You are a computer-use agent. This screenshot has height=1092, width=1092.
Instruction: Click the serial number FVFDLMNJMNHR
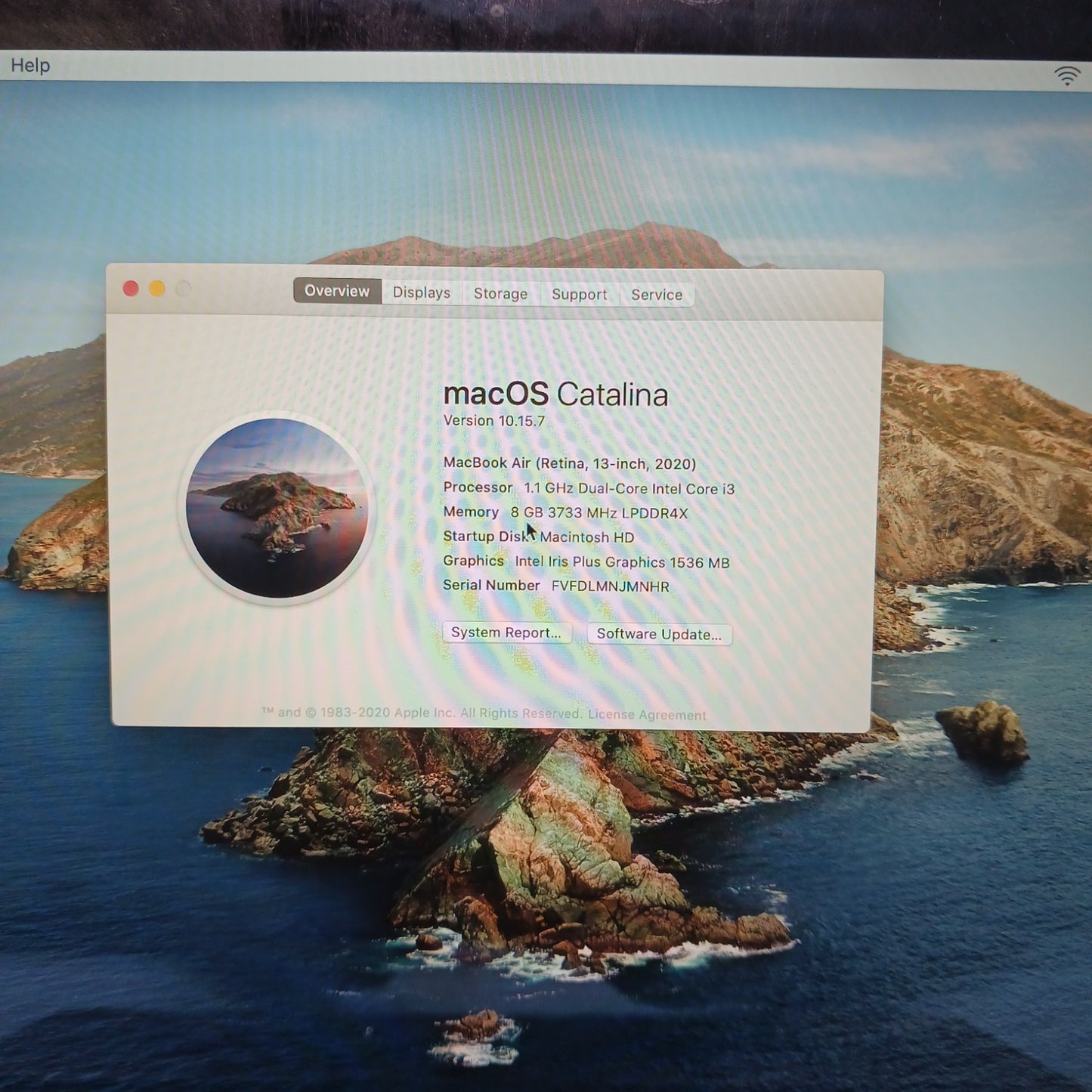pos(610,586)
